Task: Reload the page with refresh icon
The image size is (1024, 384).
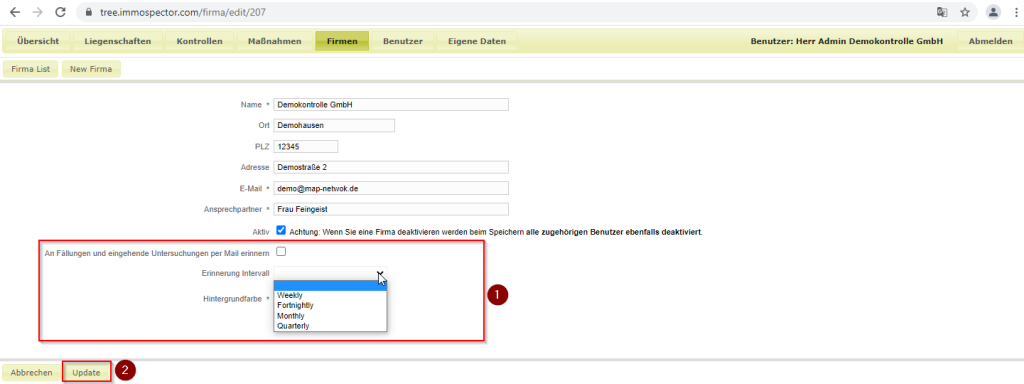Action: pos(60,12)
